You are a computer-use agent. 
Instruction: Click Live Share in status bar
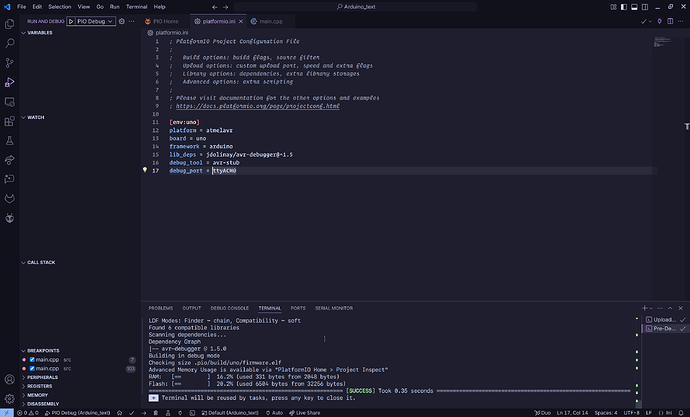(305, 413)
